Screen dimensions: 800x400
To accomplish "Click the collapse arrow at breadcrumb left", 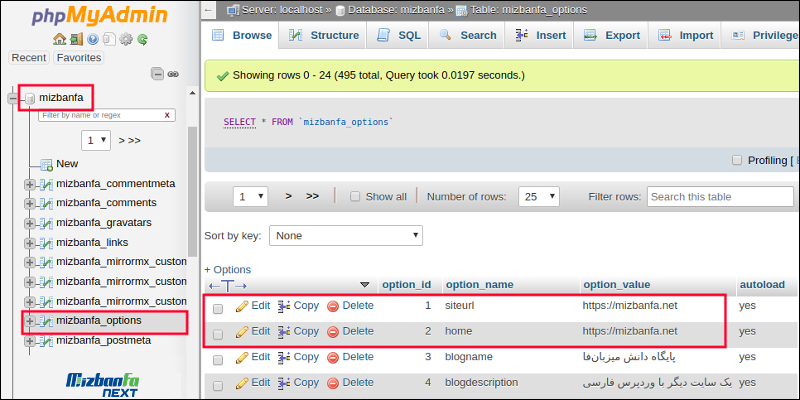I will [208, 10].
